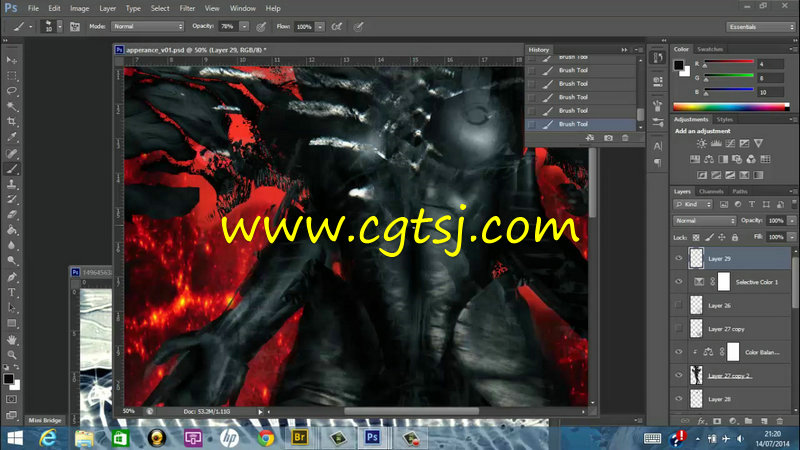Viewport: 800px width, 450px height.
Task: Select the Zoom tool
Action: (12, 355)
